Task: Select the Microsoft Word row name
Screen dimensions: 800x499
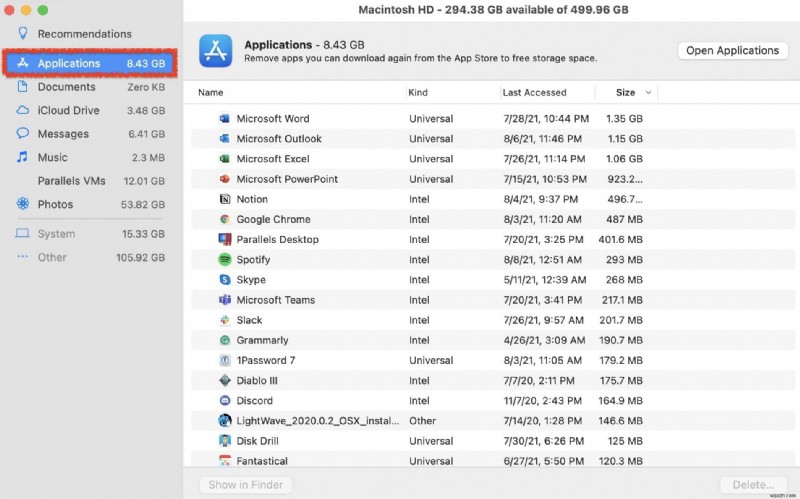Action: click(x=273, y=118)
